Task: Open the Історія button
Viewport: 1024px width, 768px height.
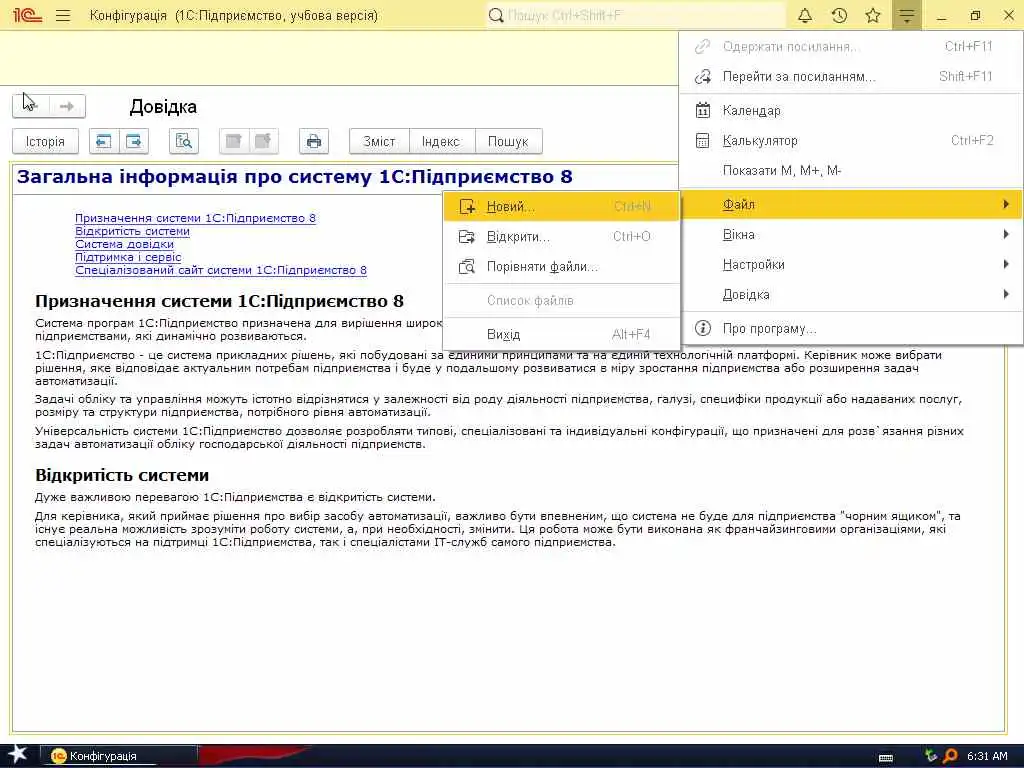Action: (45, 141)
